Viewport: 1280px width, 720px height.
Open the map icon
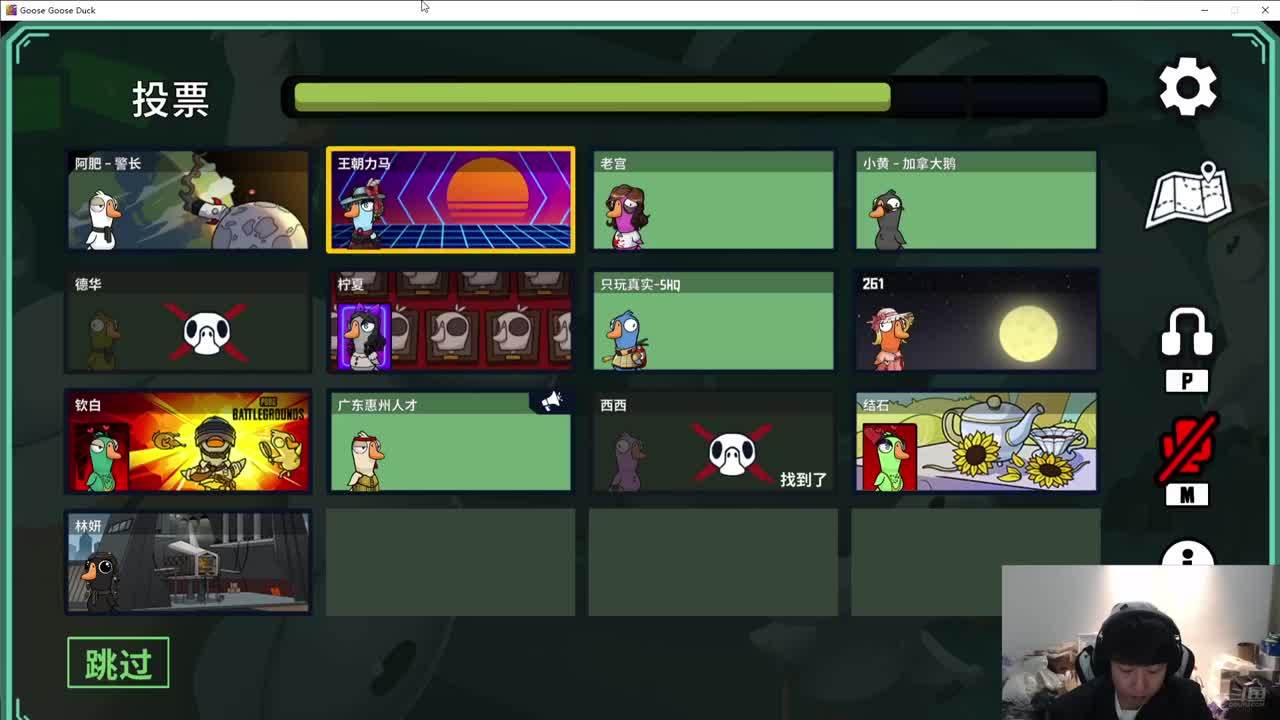point(1188,196)
